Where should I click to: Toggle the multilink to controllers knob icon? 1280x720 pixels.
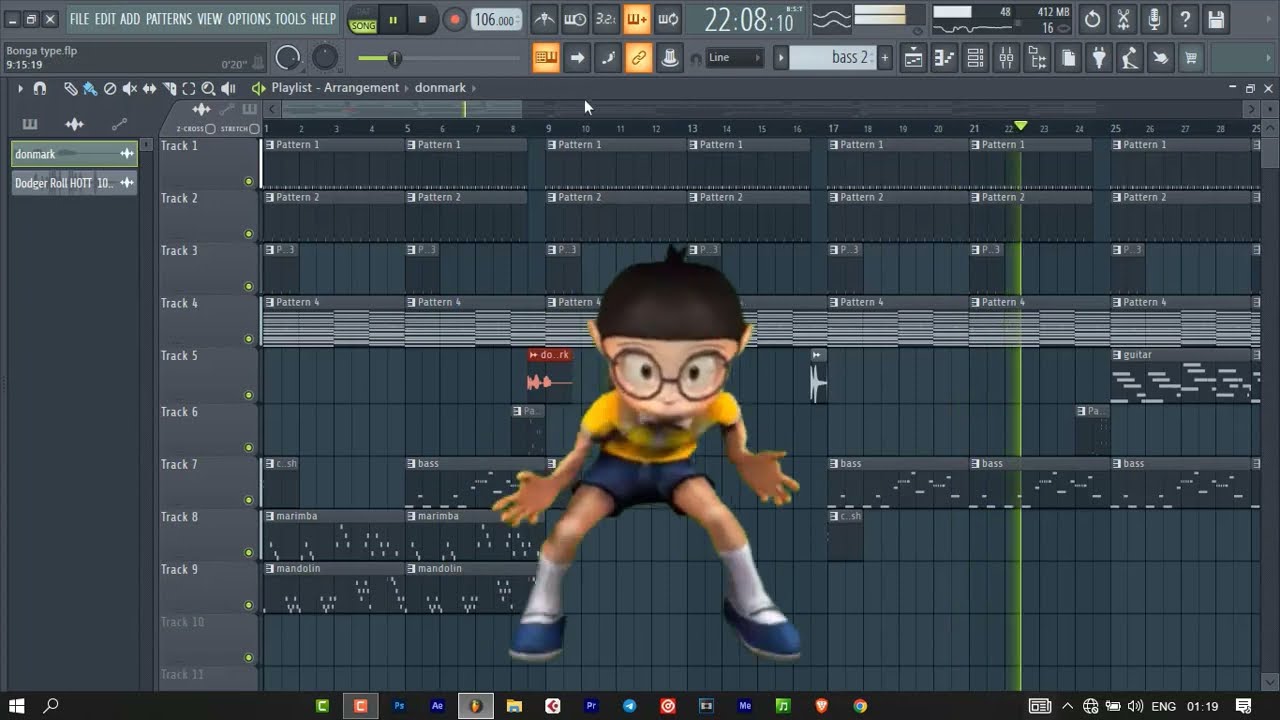coord(670,58)
